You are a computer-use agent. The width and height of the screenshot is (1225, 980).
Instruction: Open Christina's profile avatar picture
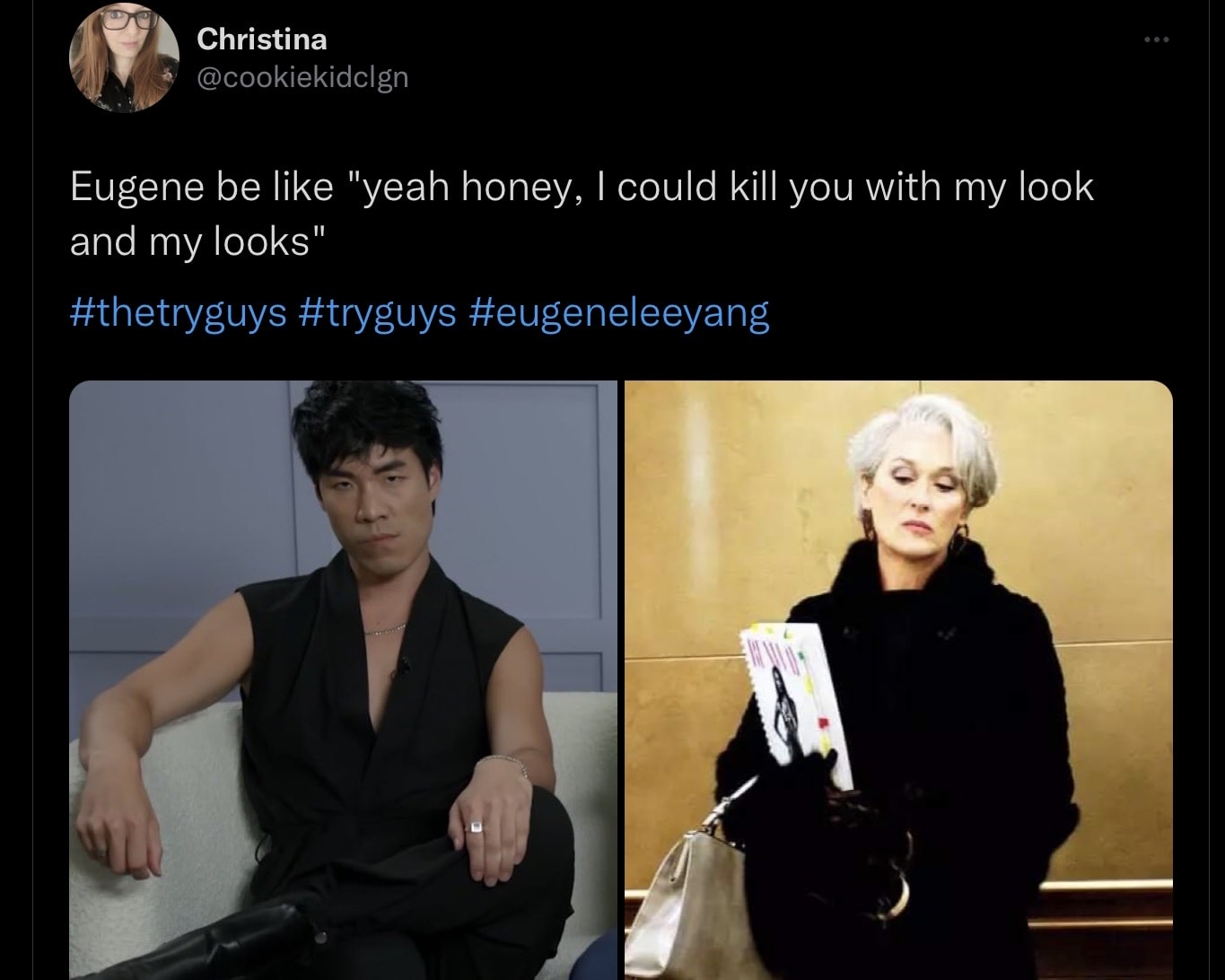[124, 58]
